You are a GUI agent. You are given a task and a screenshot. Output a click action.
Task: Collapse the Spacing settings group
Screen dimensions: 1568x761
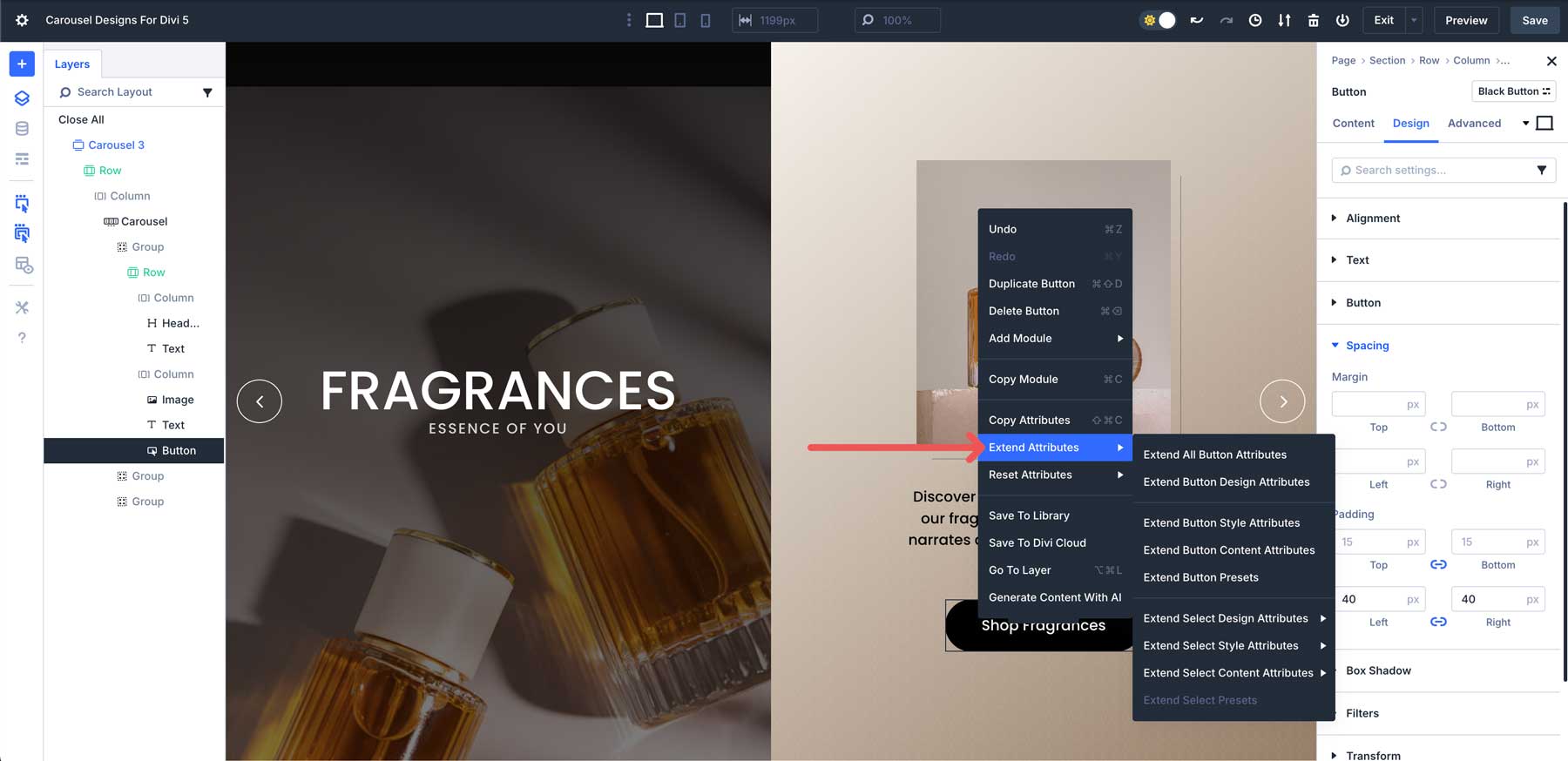[1366, 346]
